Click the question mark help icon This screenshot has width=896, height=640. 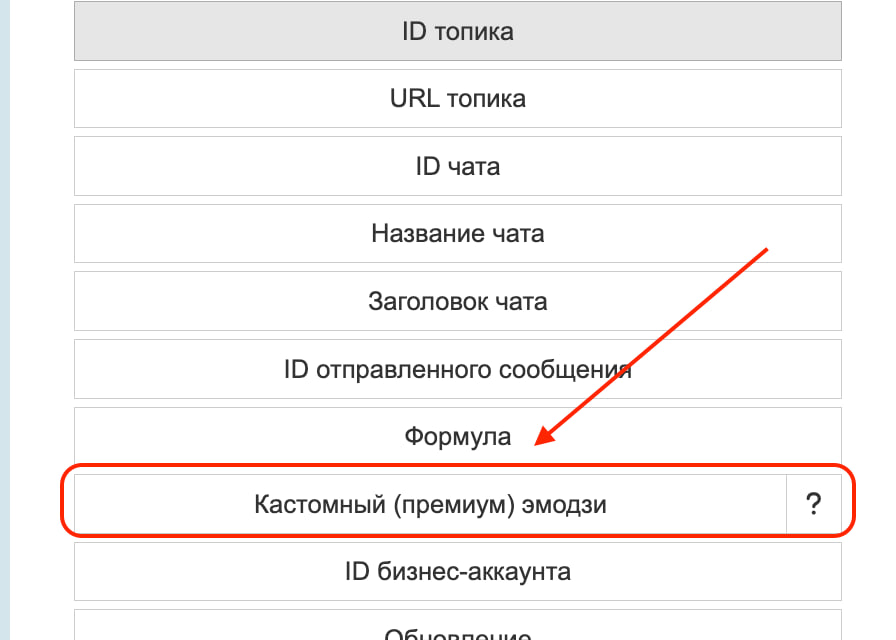(813, 505)
